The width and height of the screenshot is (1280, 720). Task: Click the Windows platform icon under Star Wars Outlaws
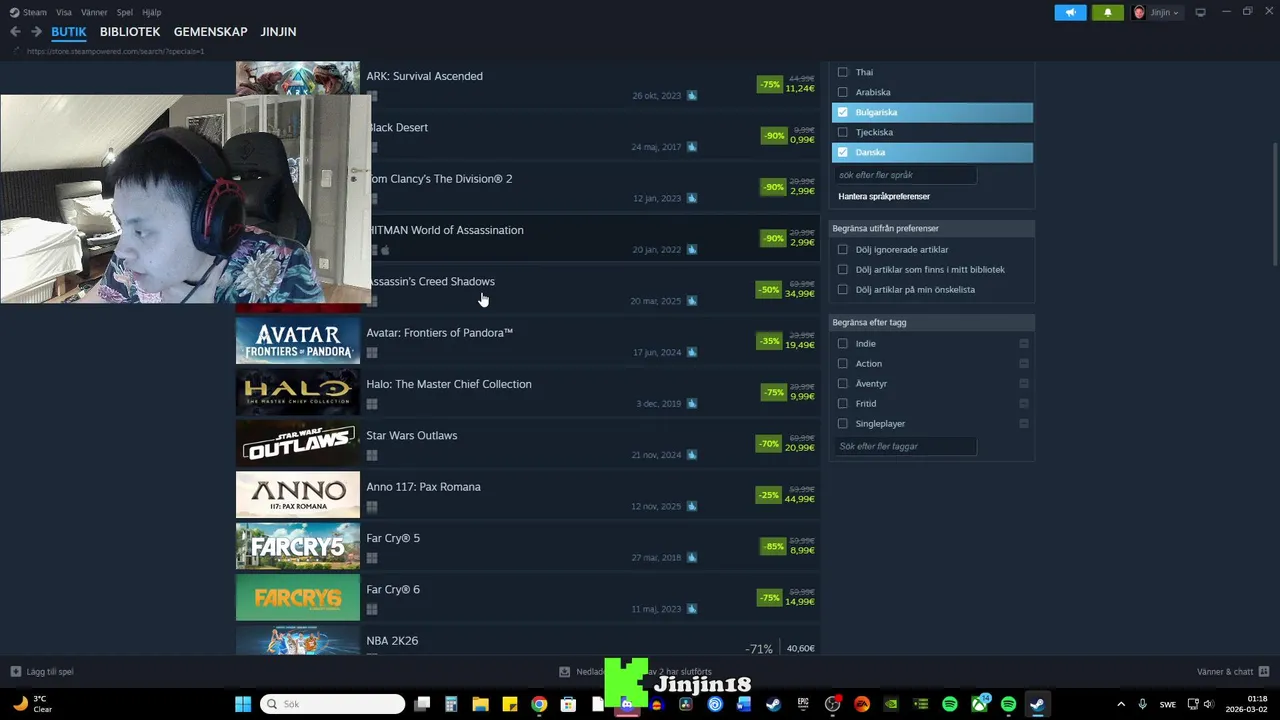[x=372, y=455]
